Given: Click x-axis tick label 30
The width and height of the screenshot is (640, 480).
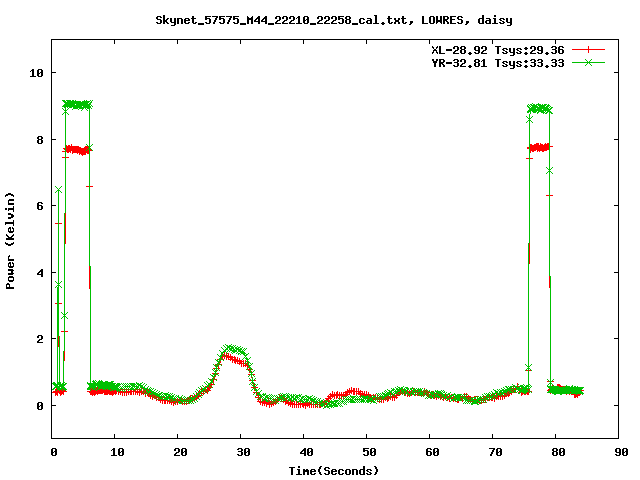Looking at the screenshot, I should tap(243, 452).
